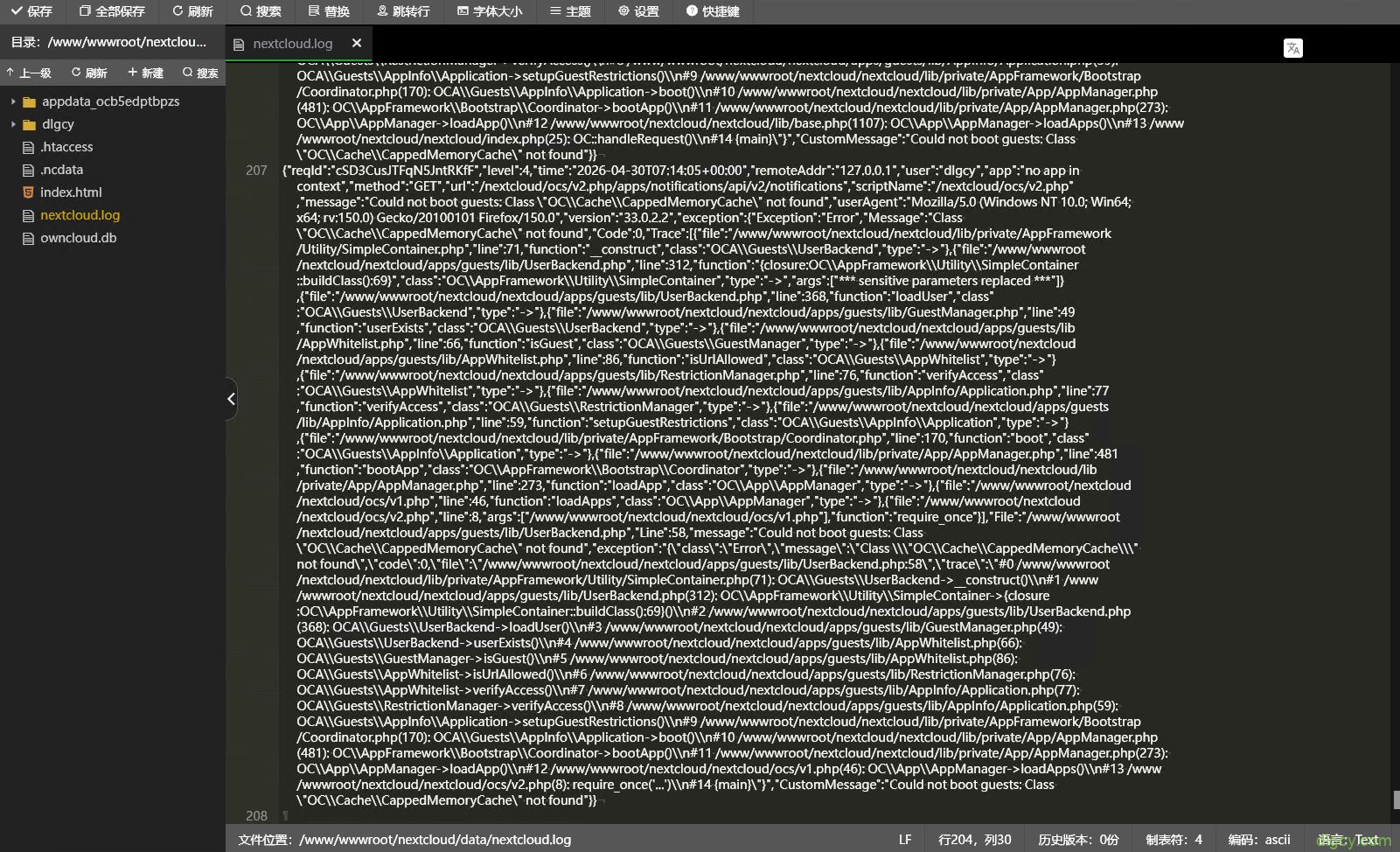
Task: Go up one level with 上一级
Action: point(29,73)
